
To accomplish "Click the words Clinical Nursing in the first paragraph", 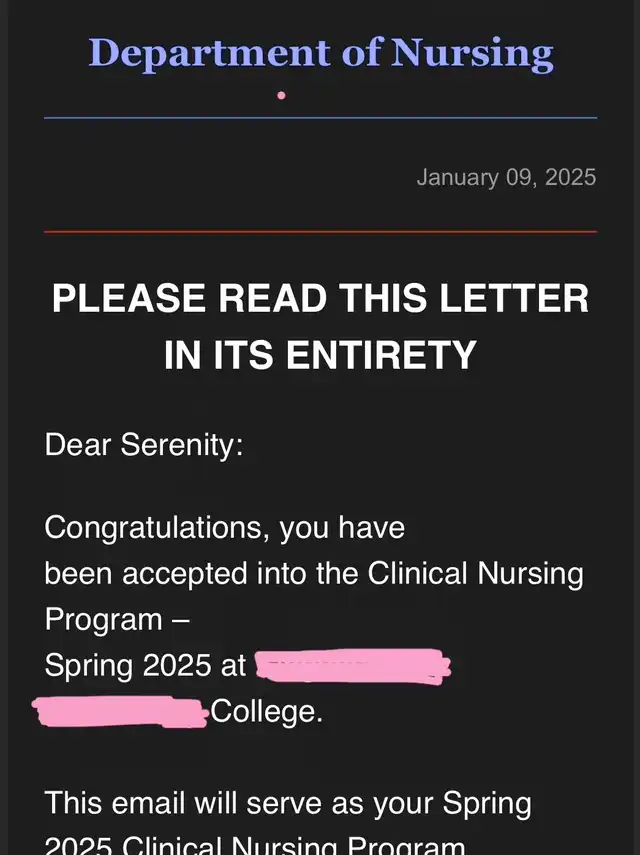I will 475,574.
